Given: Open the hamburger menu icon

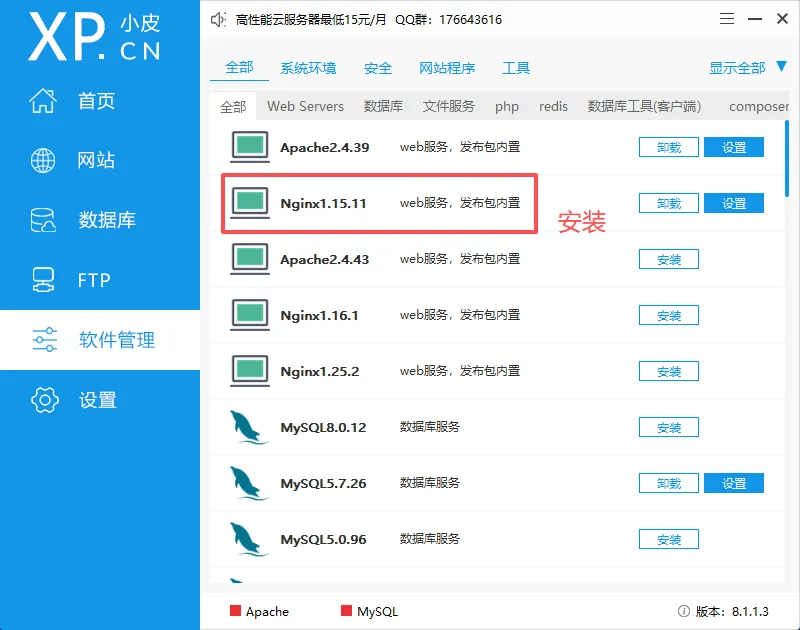Looking at the screenshot, I should [x=727, y=19].
